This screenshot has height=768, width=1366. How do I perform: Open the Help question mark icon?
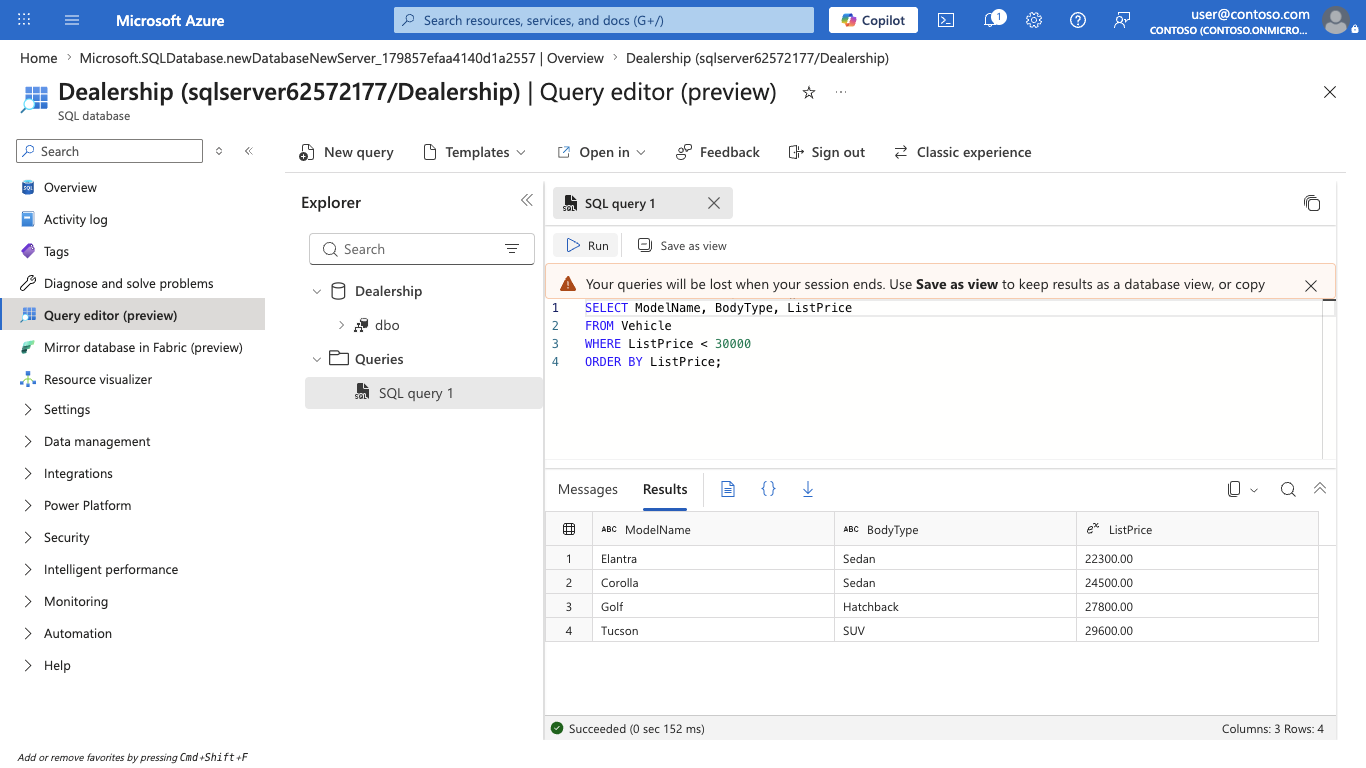point(1078,20)
